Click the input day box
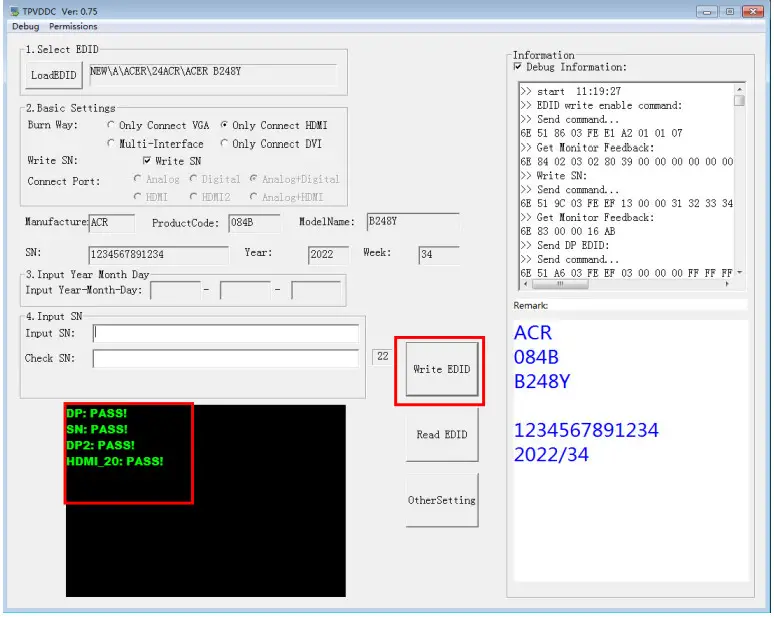Viewport: 774px width, 617px height. 316,290
